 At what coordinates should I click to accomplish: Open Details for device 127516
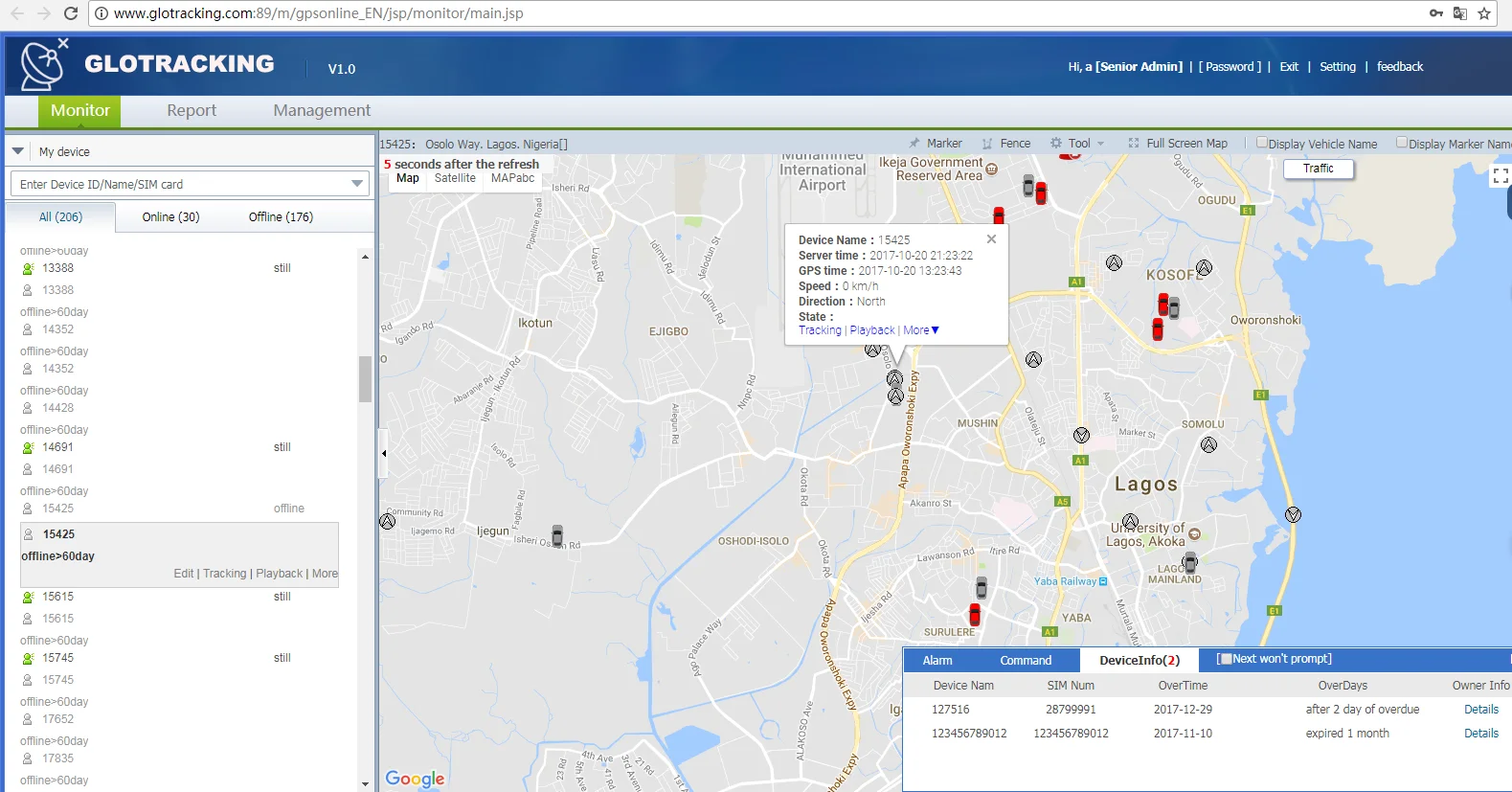pos(1481,710)
